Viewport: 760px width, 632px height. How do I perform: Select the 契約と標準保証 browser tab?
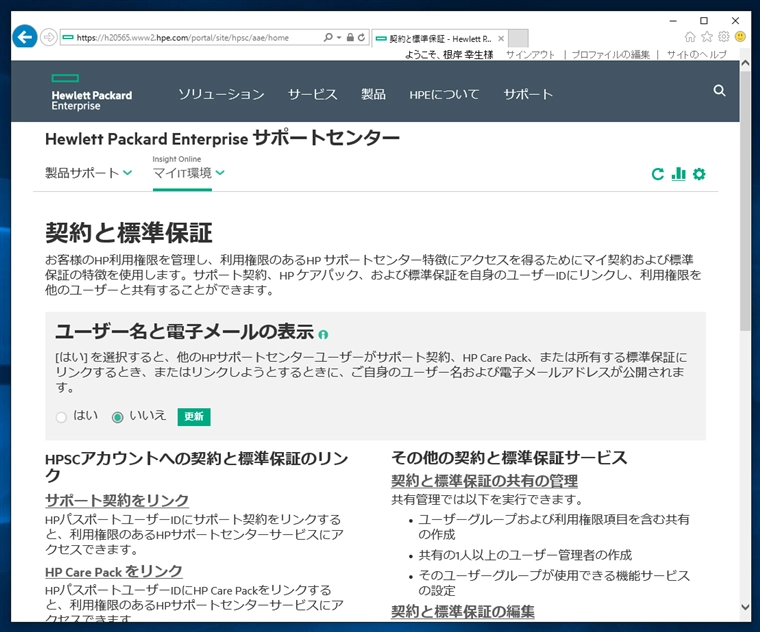[440, 38]
